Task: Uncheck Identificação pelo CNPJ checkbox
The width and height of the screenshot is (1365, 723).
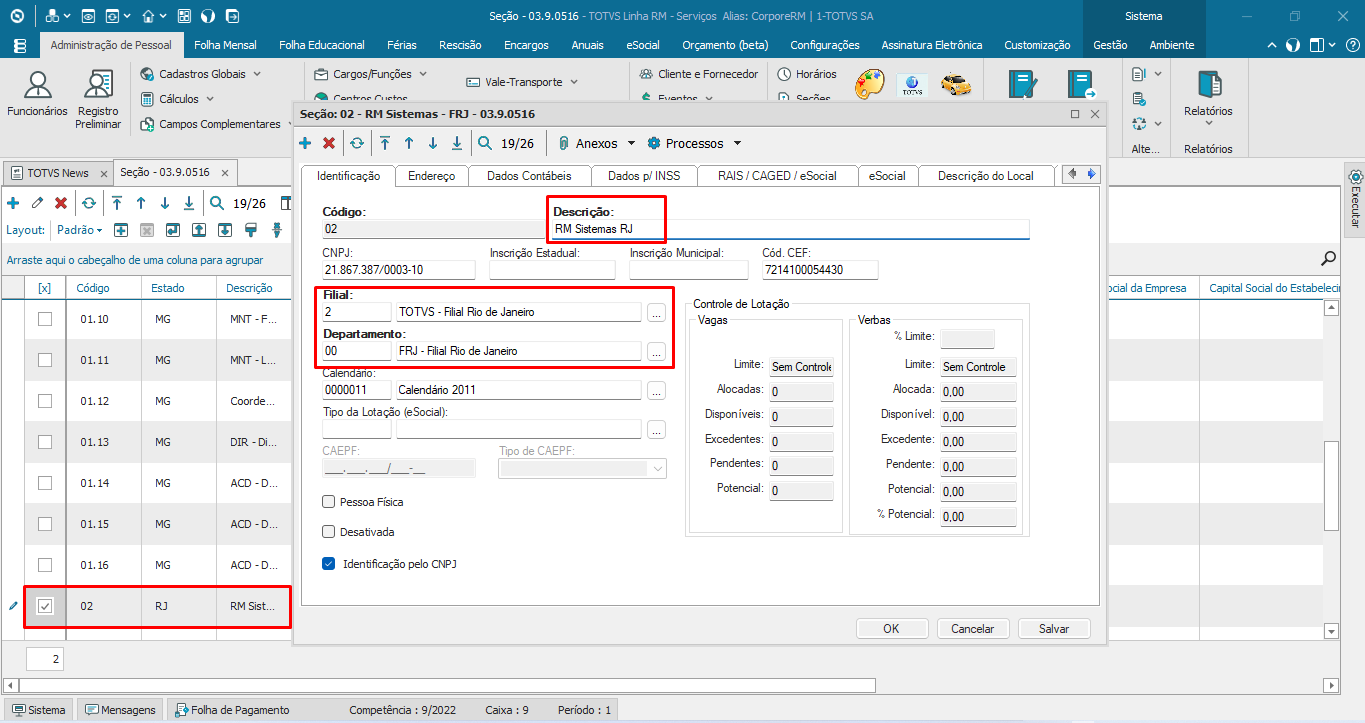Action: (328, 564)
